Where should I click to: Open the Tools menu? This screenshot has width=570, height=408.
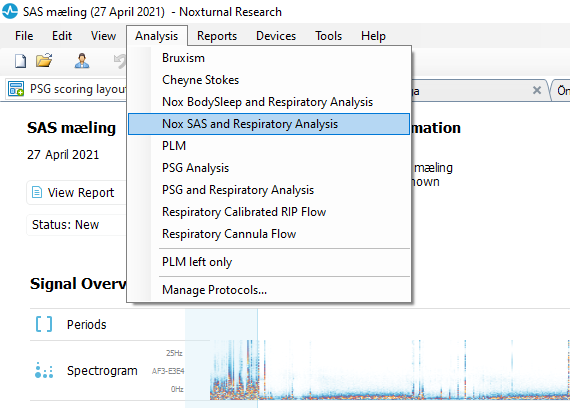click(328, 36)
